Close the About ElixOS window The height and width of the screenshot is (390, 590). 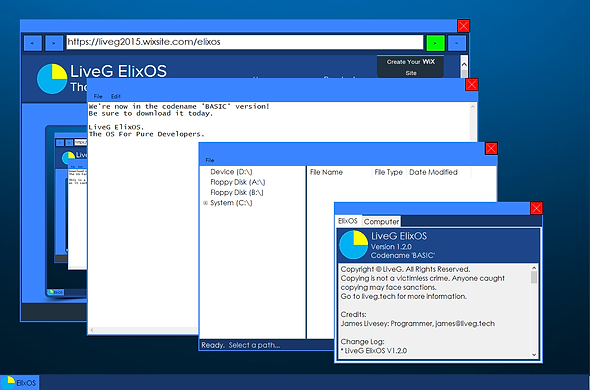pyautogui.click(x=536, y=208)
